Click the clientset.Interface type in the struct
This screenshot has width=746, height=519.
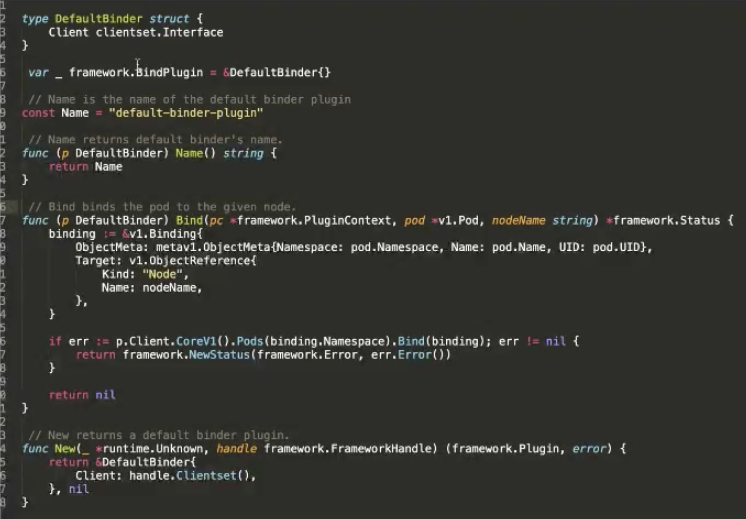[x=159, y=32]
